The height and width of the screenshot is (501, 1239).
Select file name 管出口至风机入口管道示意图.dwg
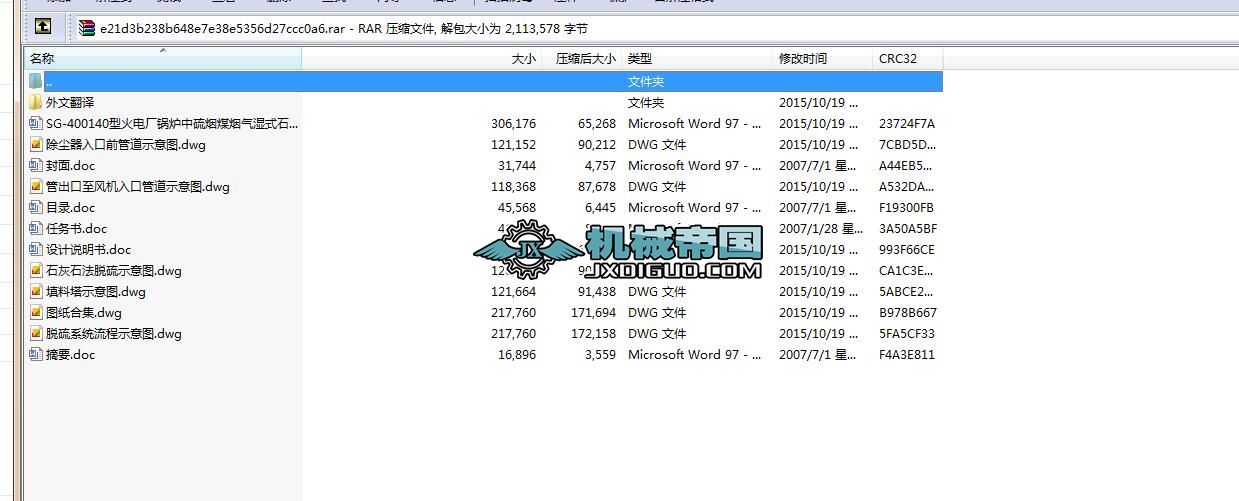pos(138,186)
